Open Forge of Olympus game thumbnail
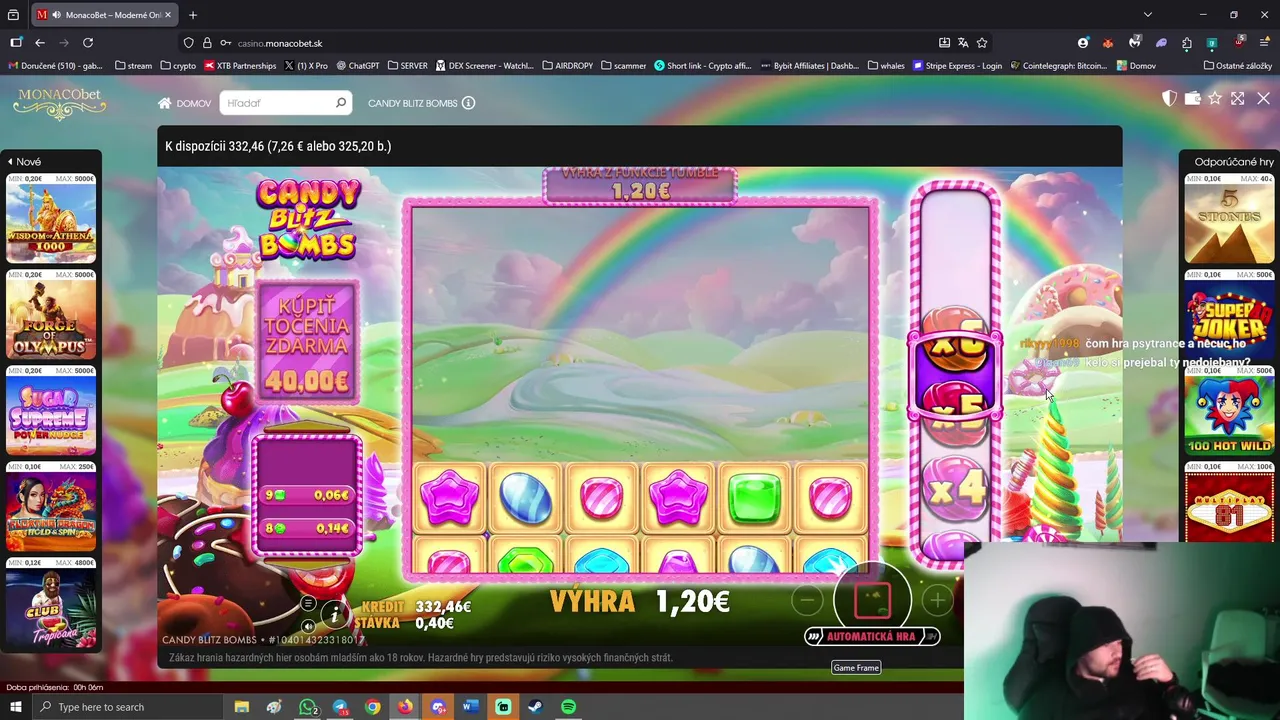 pos(51,314)
